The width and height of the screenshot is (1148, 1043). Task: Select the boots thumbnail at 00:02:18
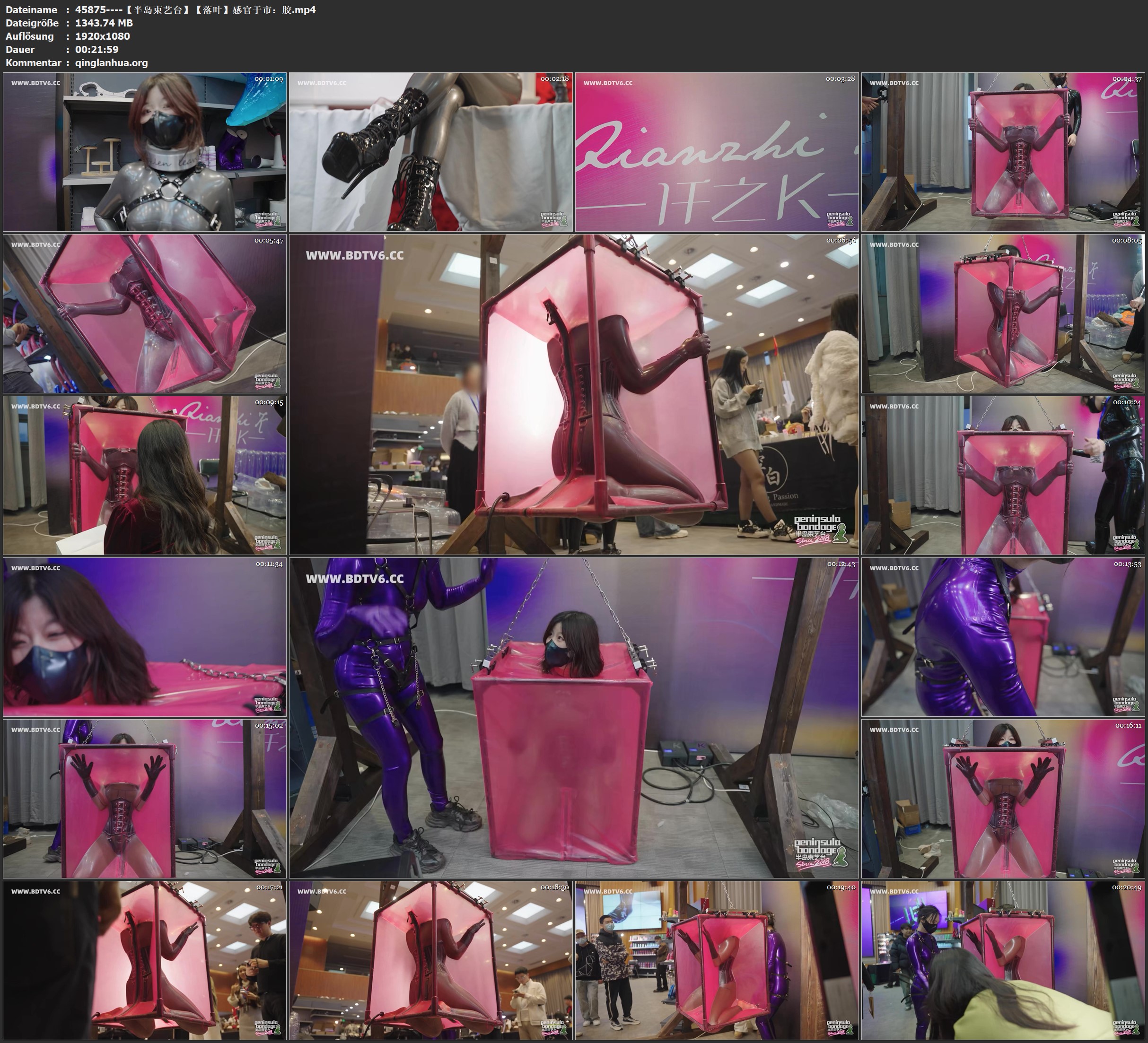[x=430, y=151]
